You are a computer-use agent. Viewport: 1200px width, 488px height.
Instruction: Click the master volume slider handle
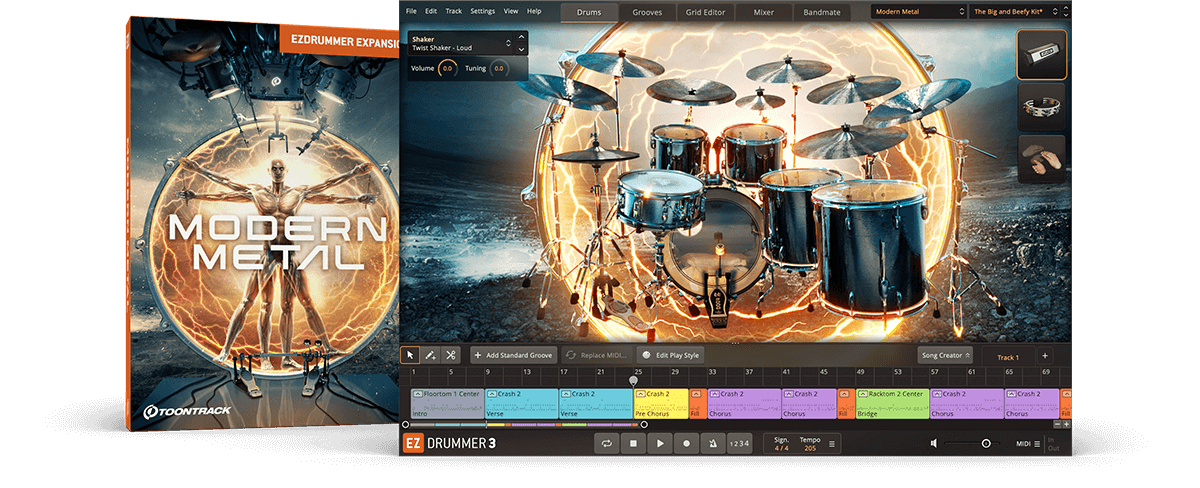click(986, 443)
